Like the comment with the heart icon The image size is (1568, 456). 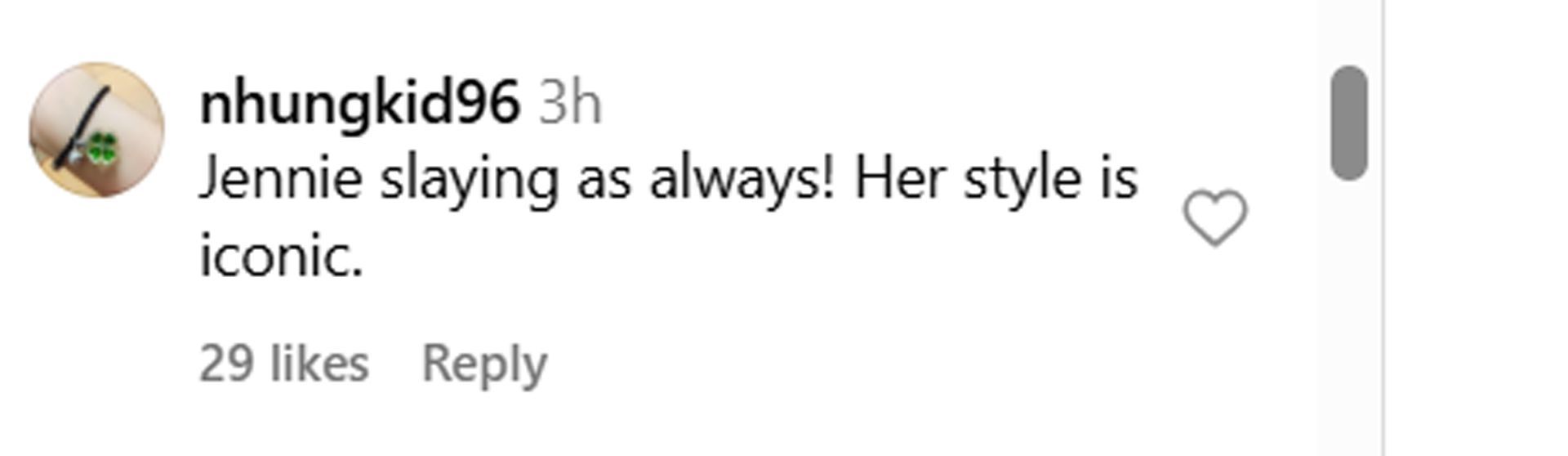click(x=1214, y=218)
